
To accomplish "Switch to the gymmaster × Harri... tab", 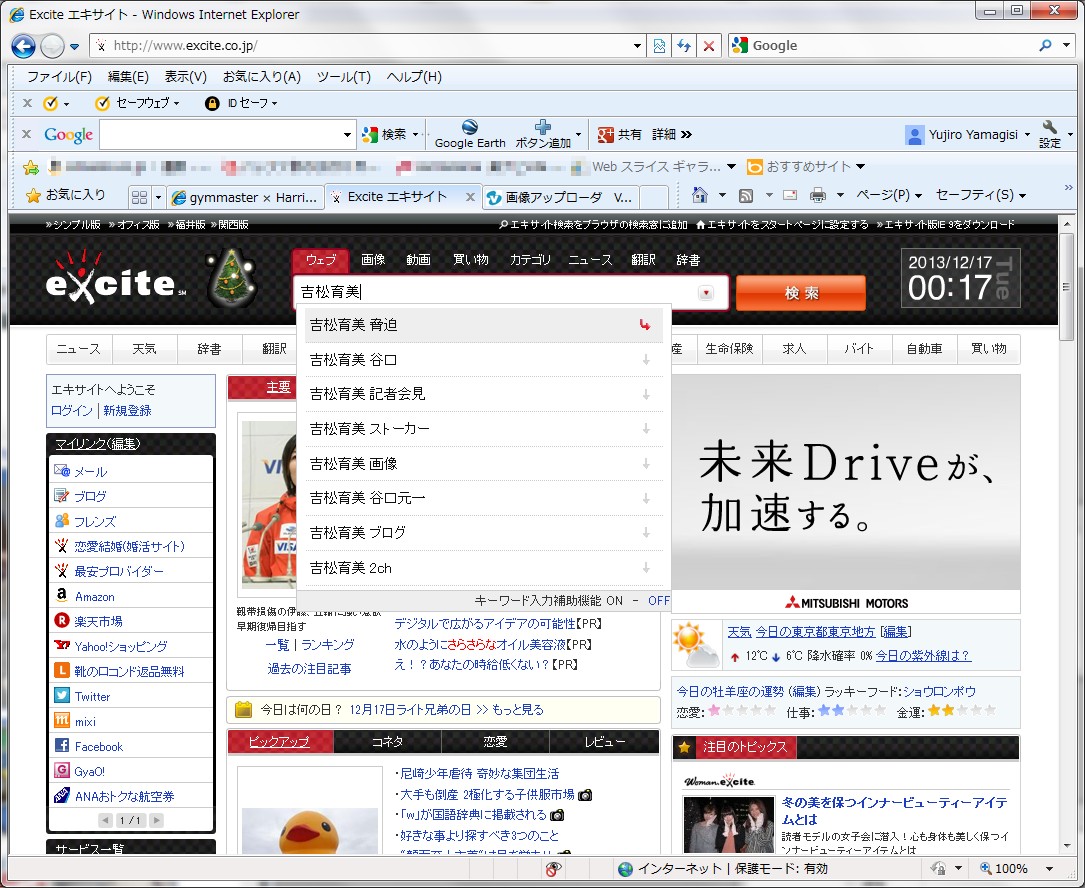I will [x=244, y=198].
